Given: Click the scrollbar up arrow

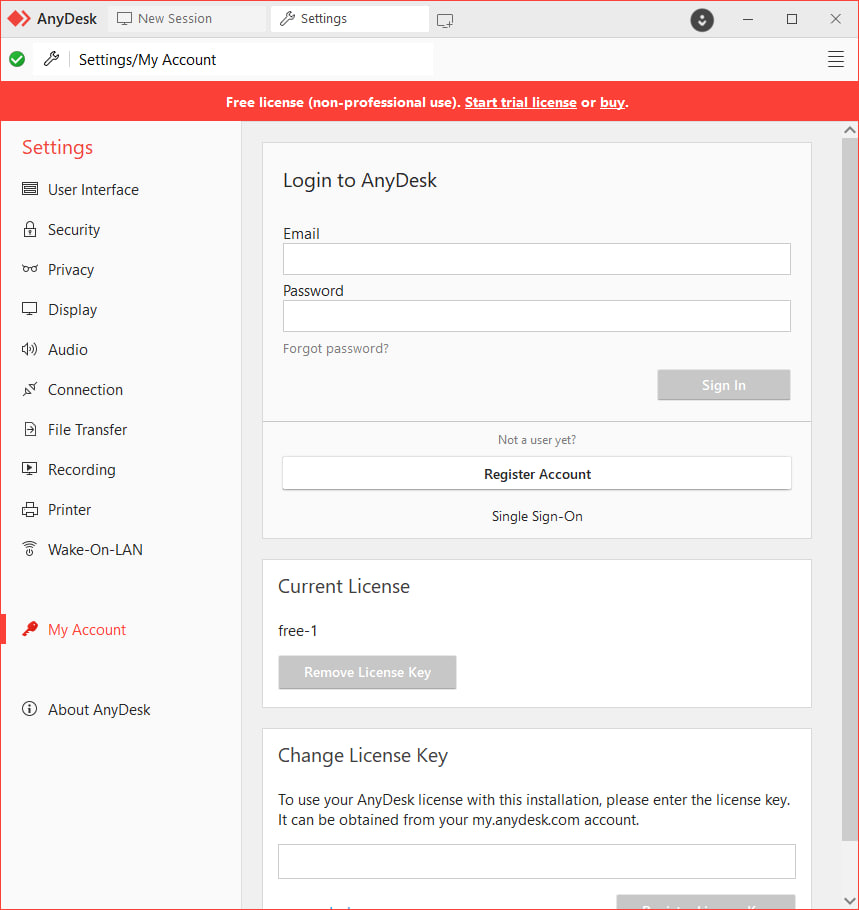Looking at the screenshot, I should (850, 130).
